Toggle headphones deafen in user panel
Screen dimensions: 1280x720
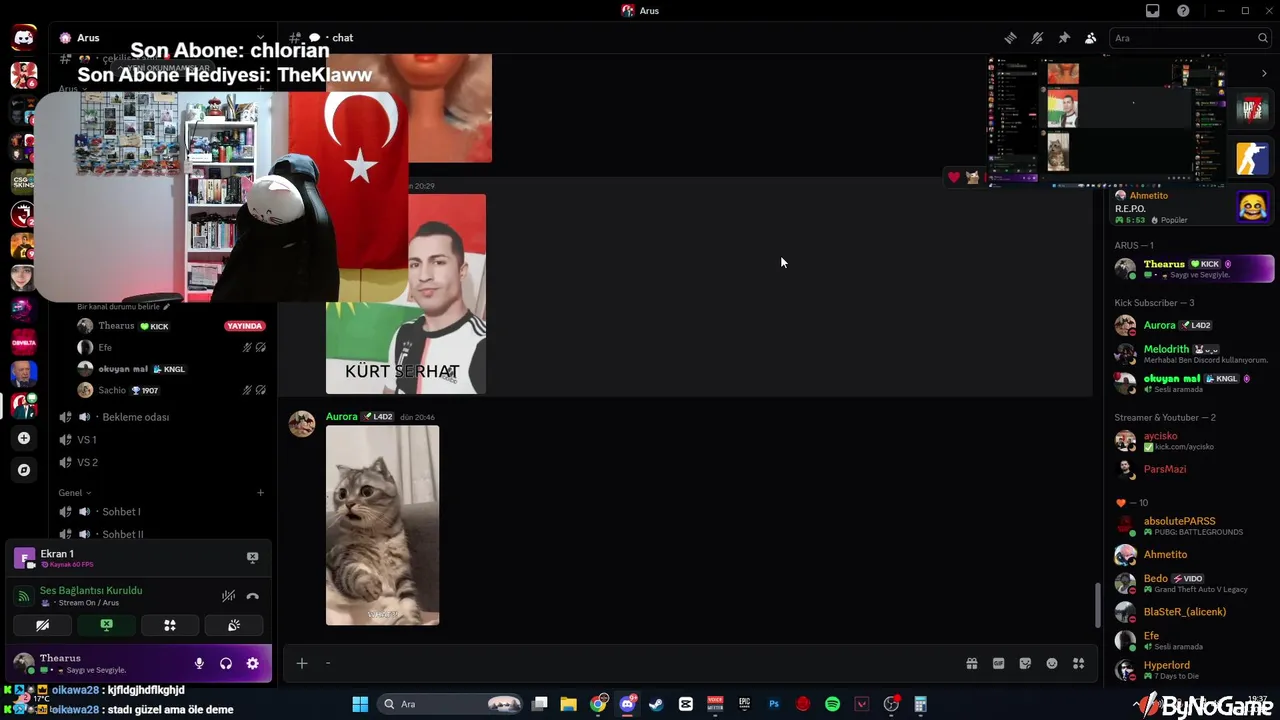tap(226, 663)
